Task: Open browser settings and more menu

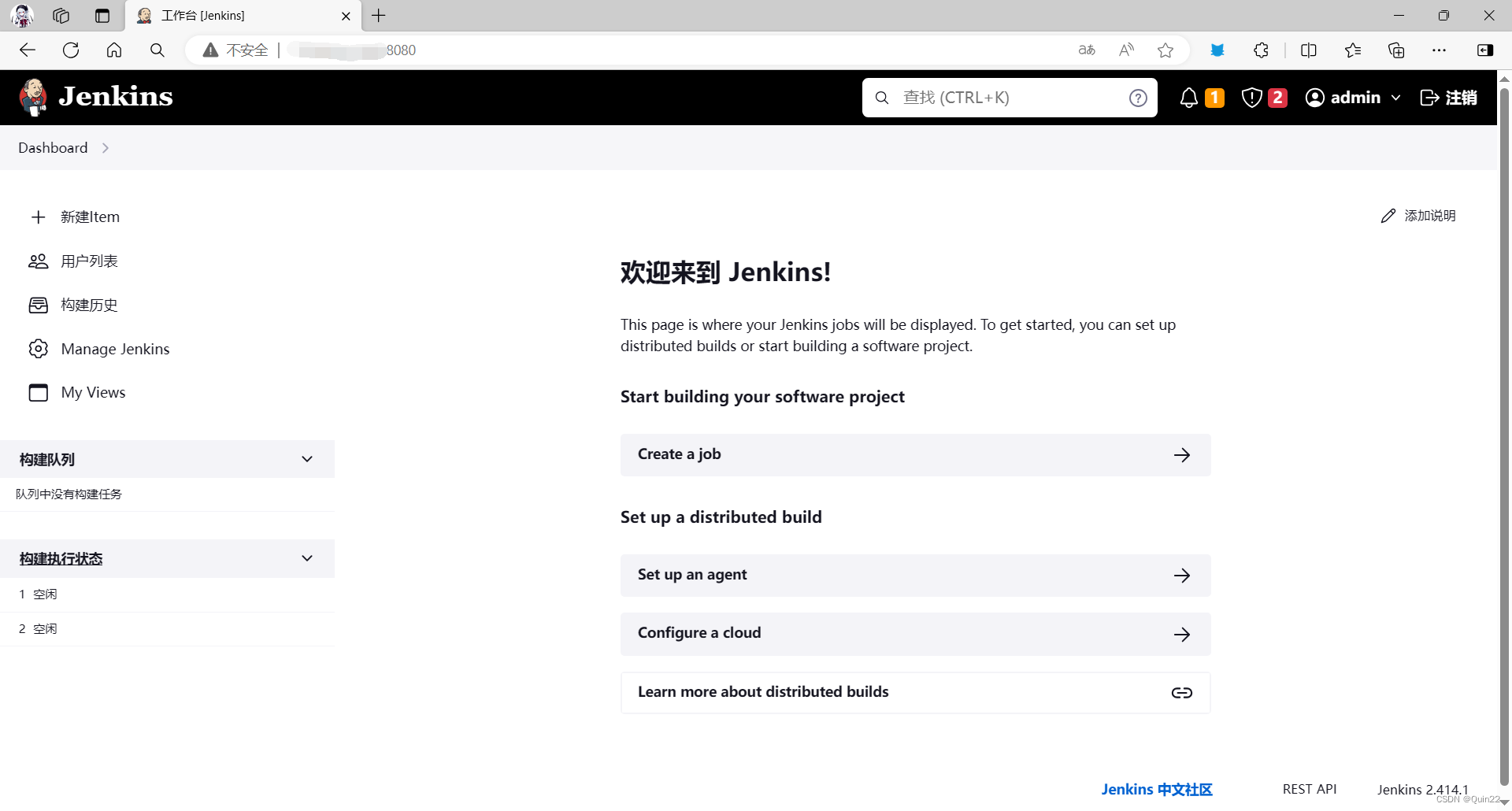Action: coord(1440,50)
